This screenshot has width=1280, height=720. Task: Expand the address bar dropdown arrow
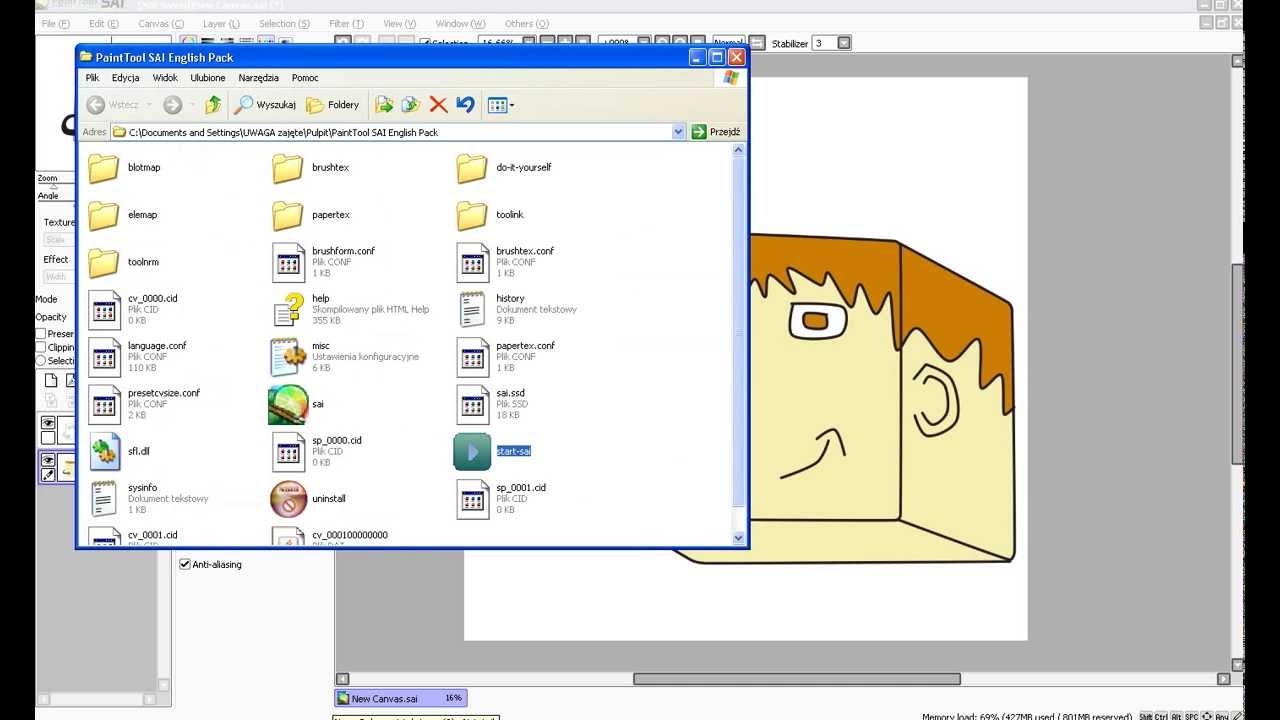[x=679, y=132]
